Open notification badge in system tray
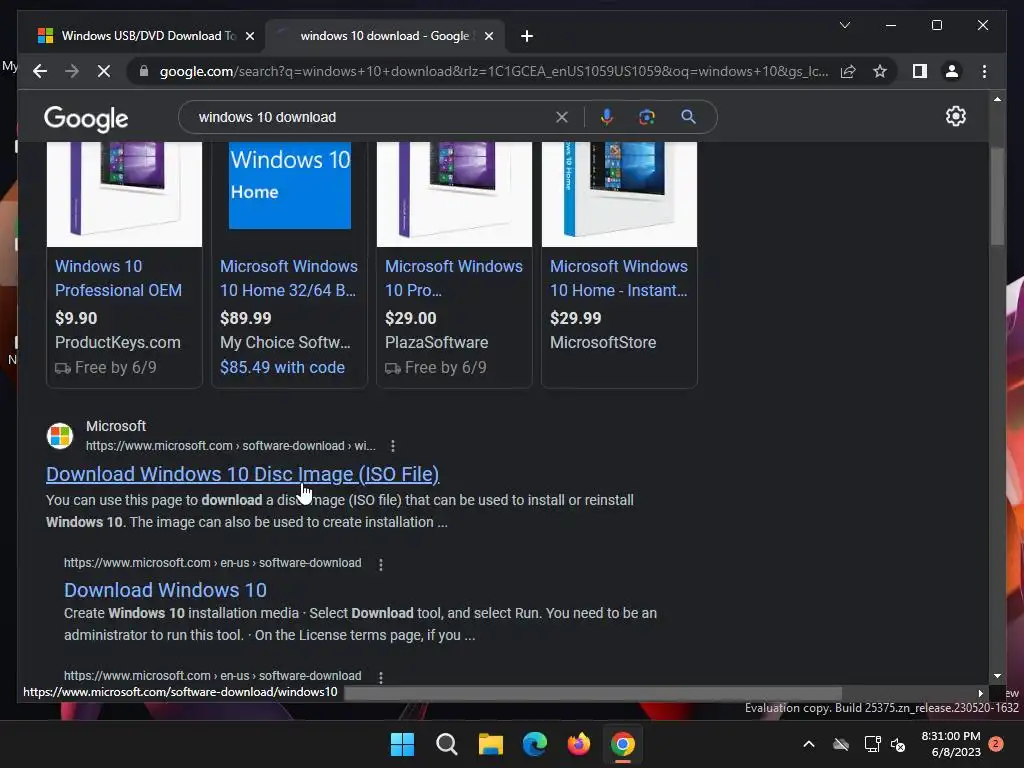The width and height of the screenshot is (1024, 768). tap(997, 744)
